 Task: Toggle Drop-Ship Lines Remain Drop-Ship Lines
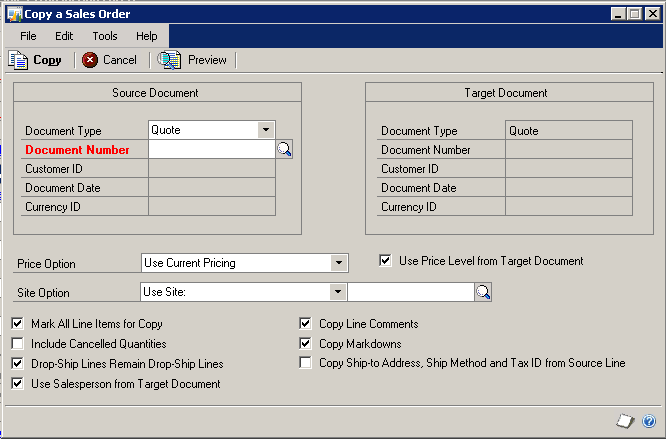coord(17,363)
